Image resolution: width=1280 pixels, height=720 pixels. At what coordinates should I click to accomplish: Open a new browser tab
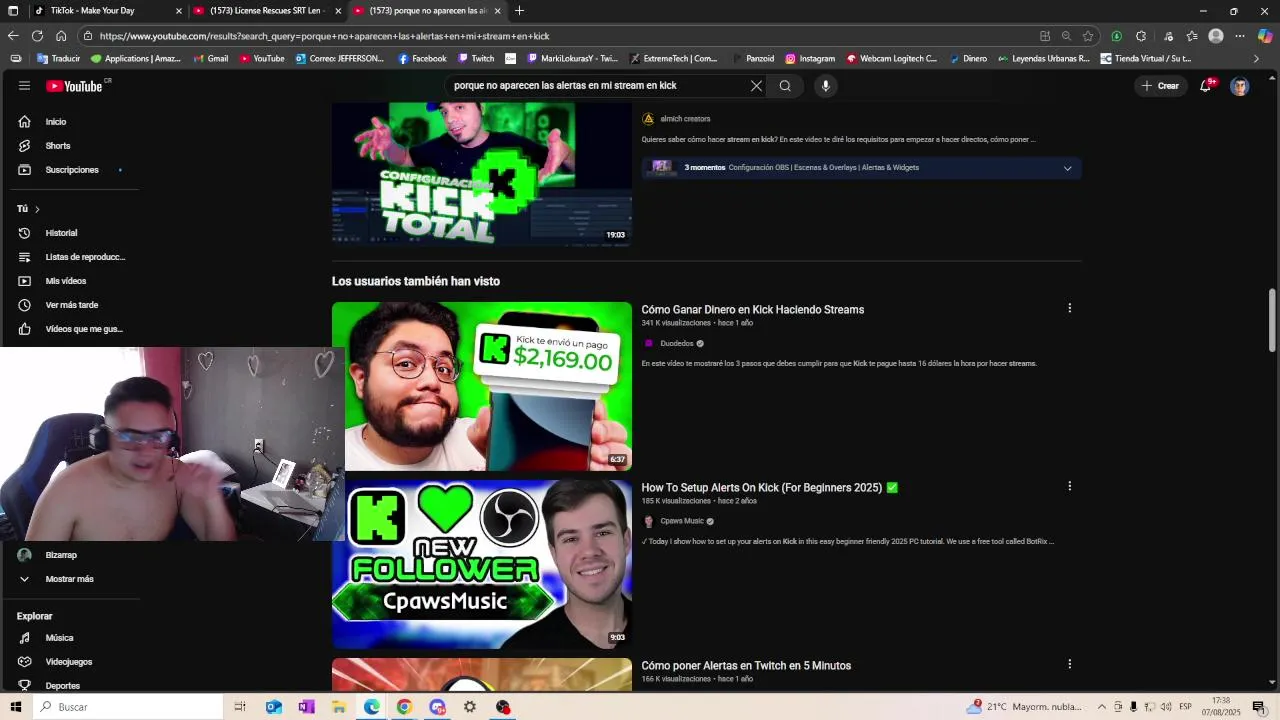click(519, 11)
